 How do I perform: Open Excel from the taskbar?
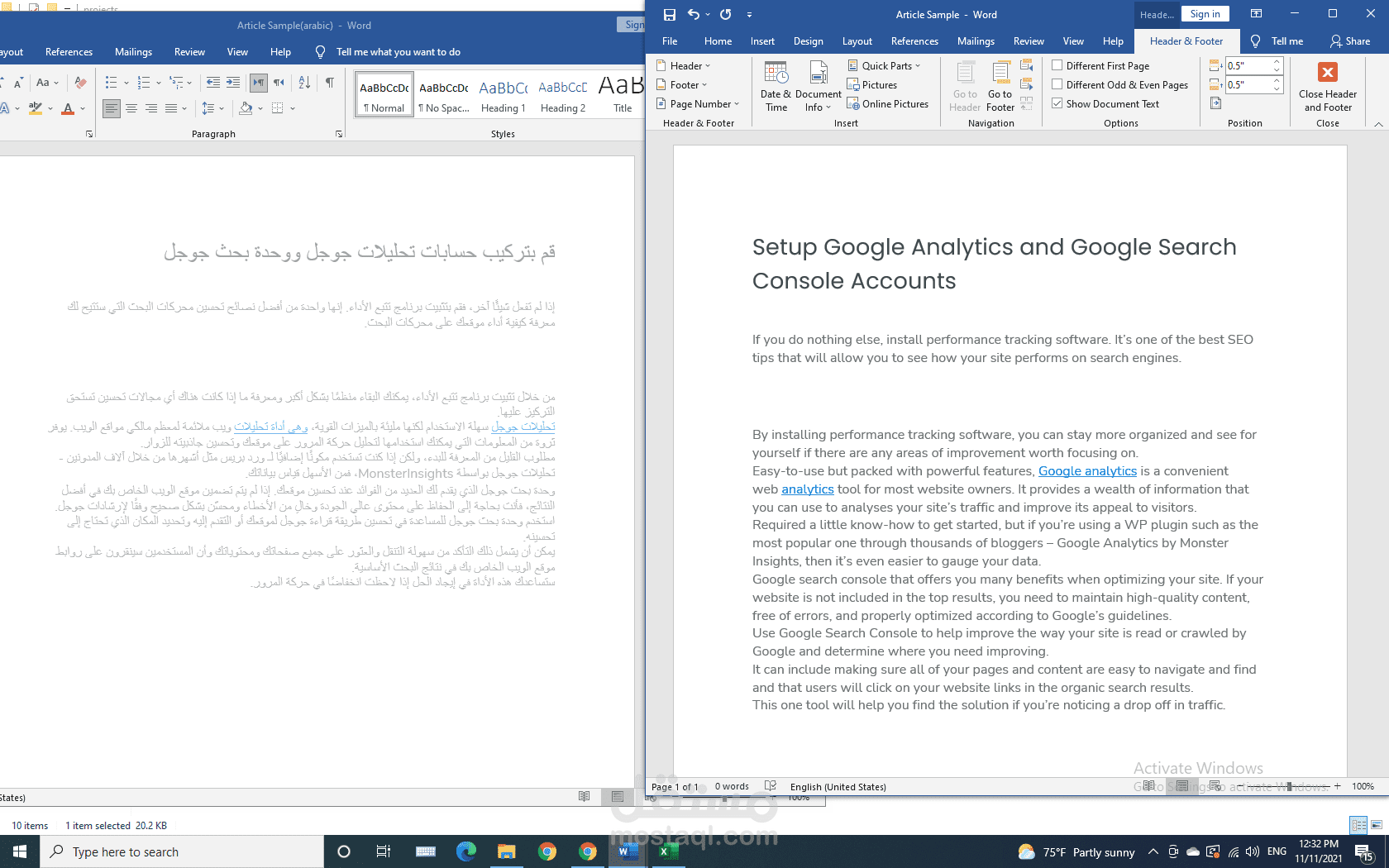[x=669, y=851]
